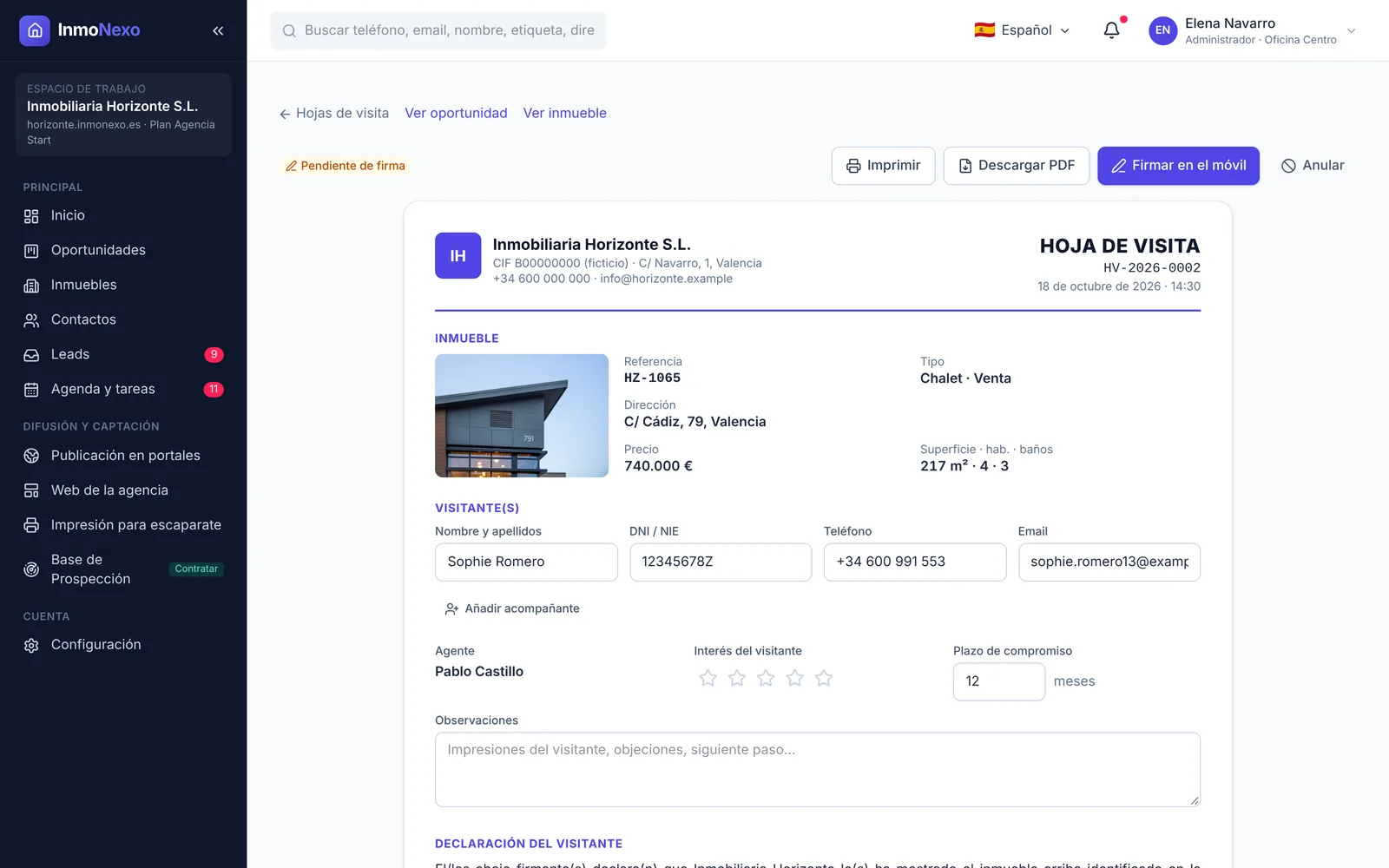
Task: Click the Teléfono field
Action: 915,562
